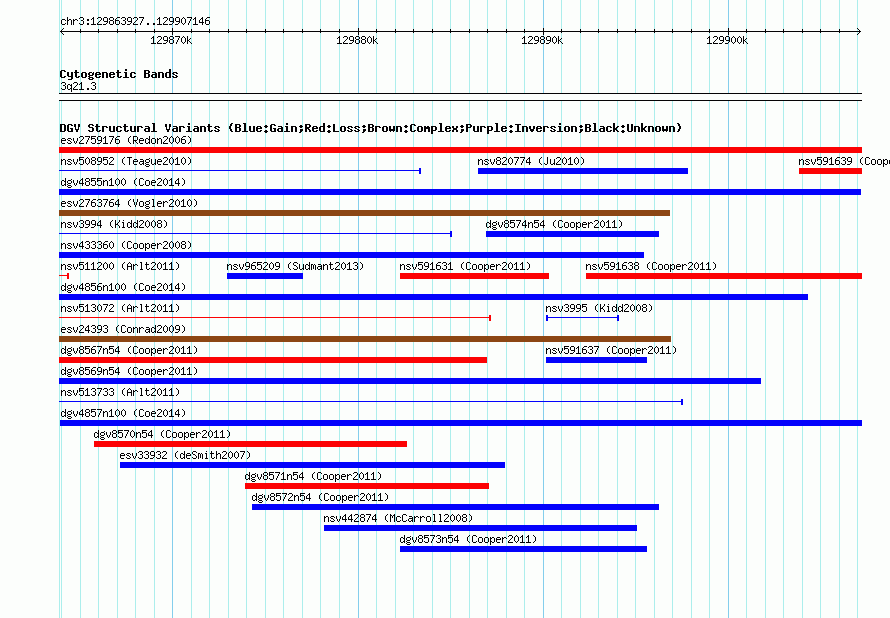This screenshot has width=890, height=618.
Task: Click the nsv591639 variant label at right edge
Action: pyautogui.click(x=843, y=161)
